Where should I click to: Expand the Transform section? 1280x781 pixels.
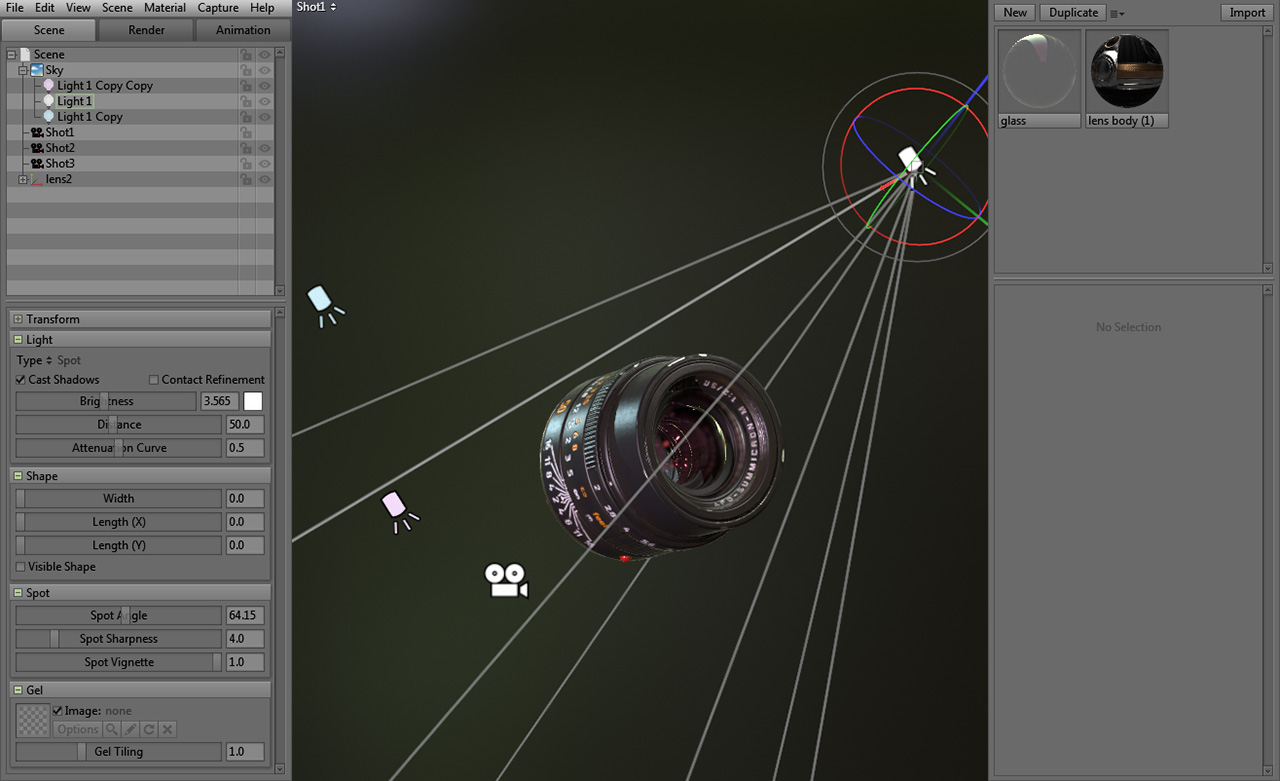pyautogui.click(x=18, y=319)
